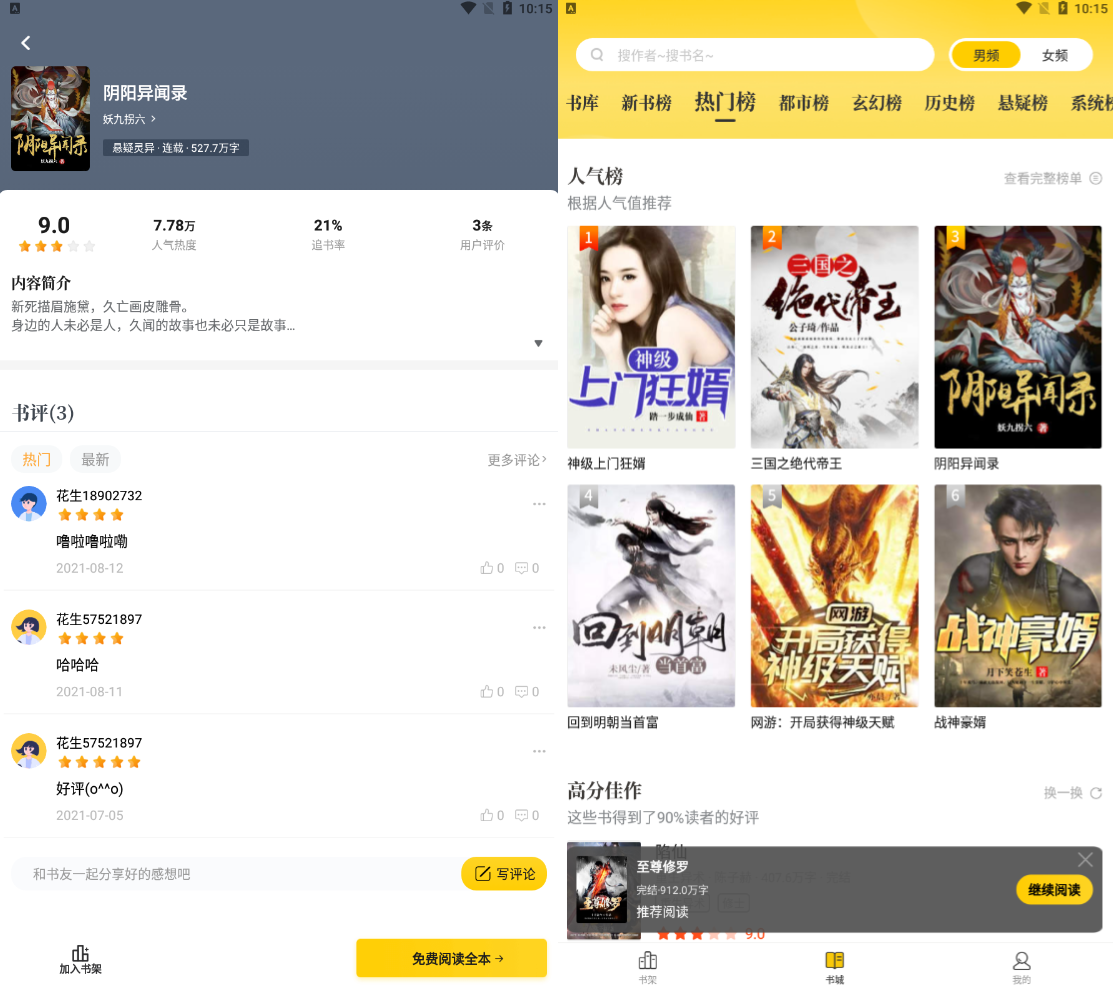This screenshot has width=1113, height=994.
Task: Open the 我的 profile icon
Action: click(x=1021, y=961)
